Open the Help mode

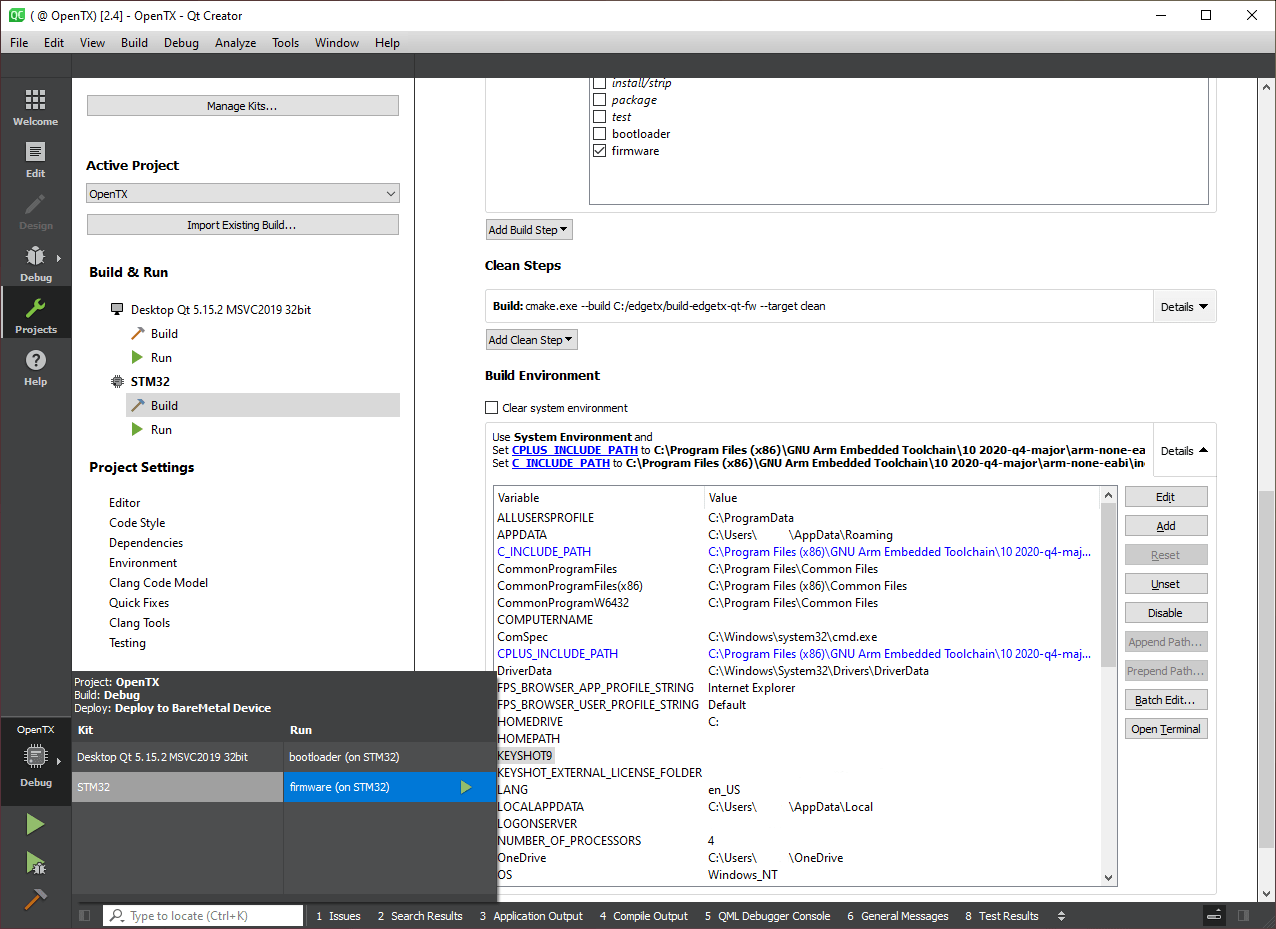pos(35,366)
